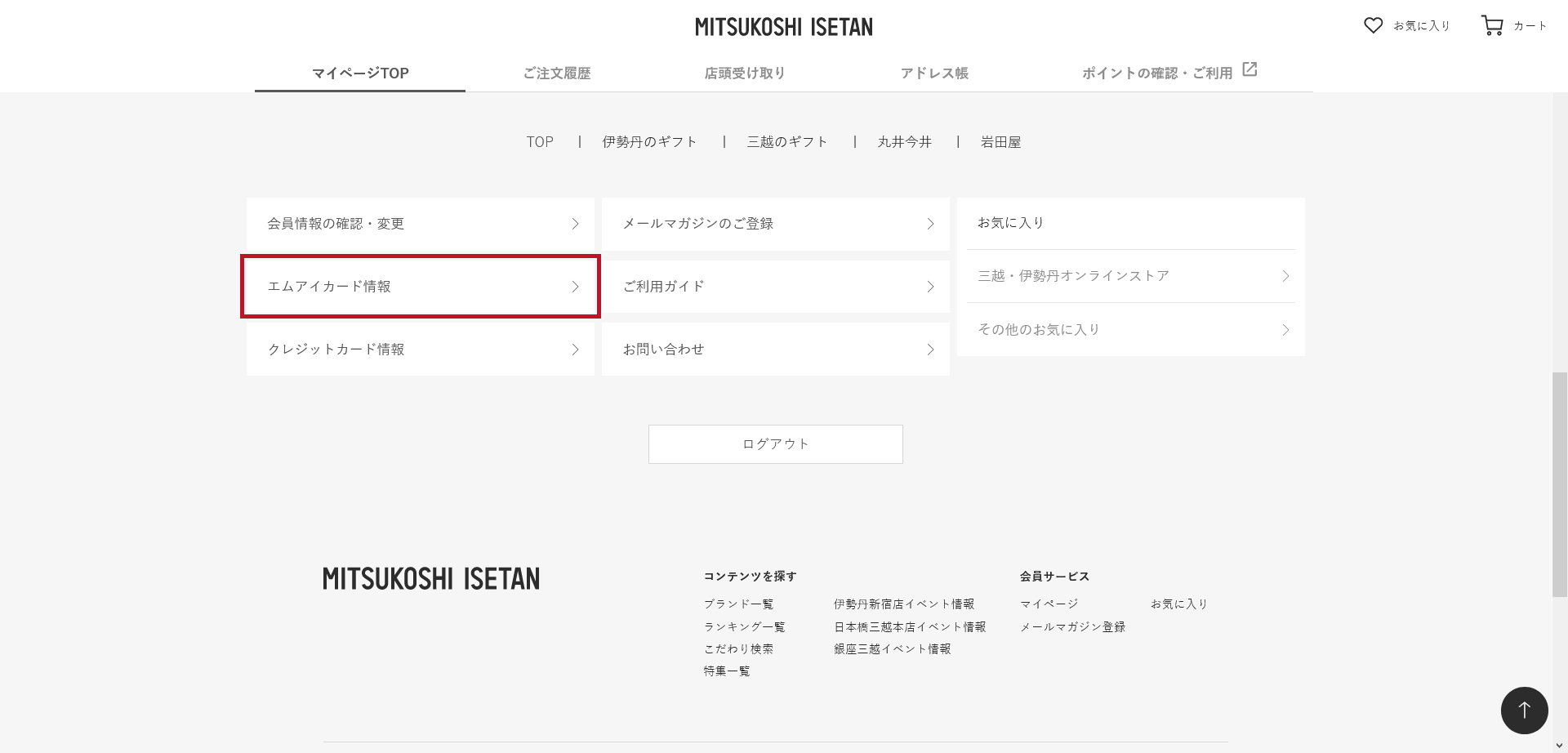
Task: Click お気に入り text in header
Action: point(1422,26)
